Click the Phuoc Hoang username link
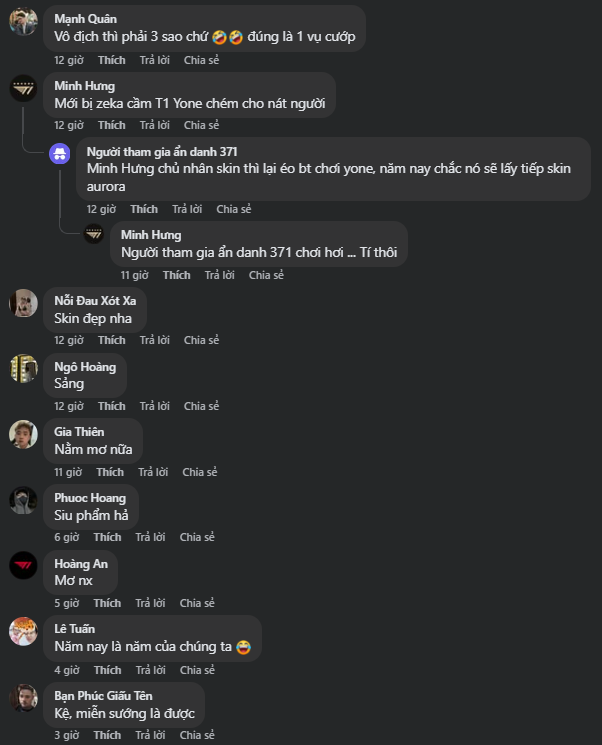602x745 pixels. tap(90, 498)
